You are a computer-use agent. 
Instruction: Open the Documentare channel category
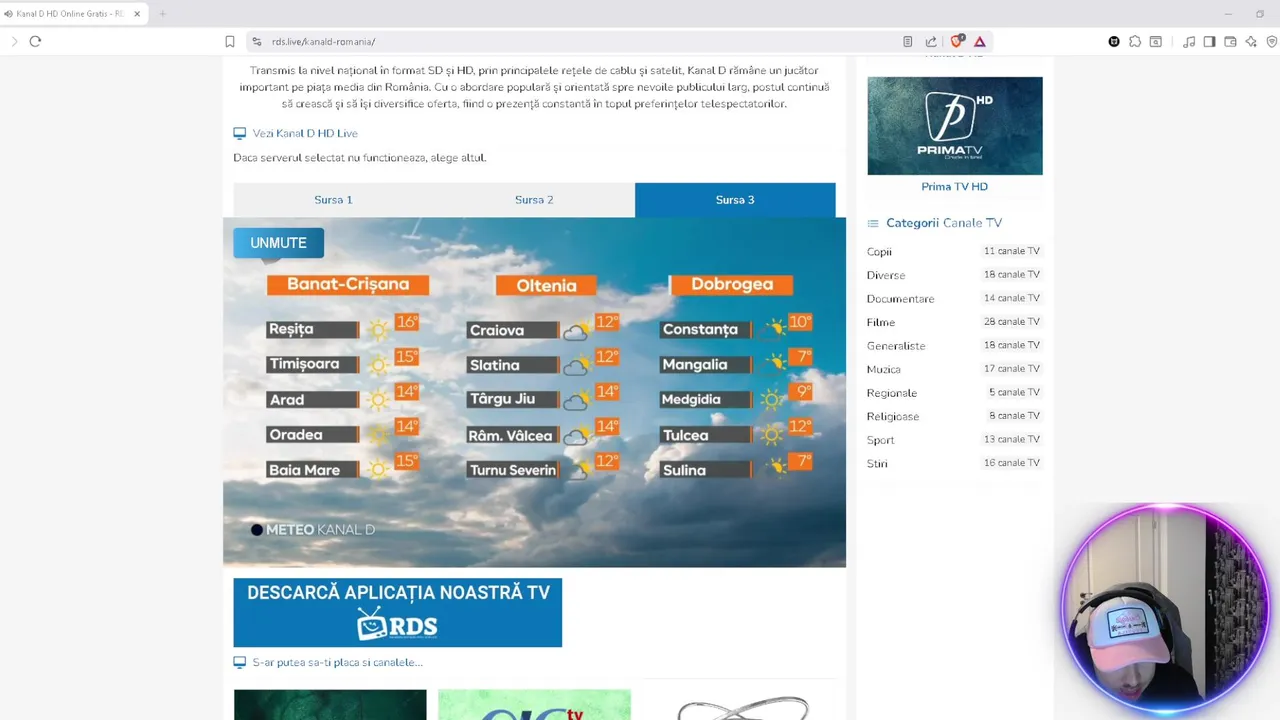[x=900, y=299]
